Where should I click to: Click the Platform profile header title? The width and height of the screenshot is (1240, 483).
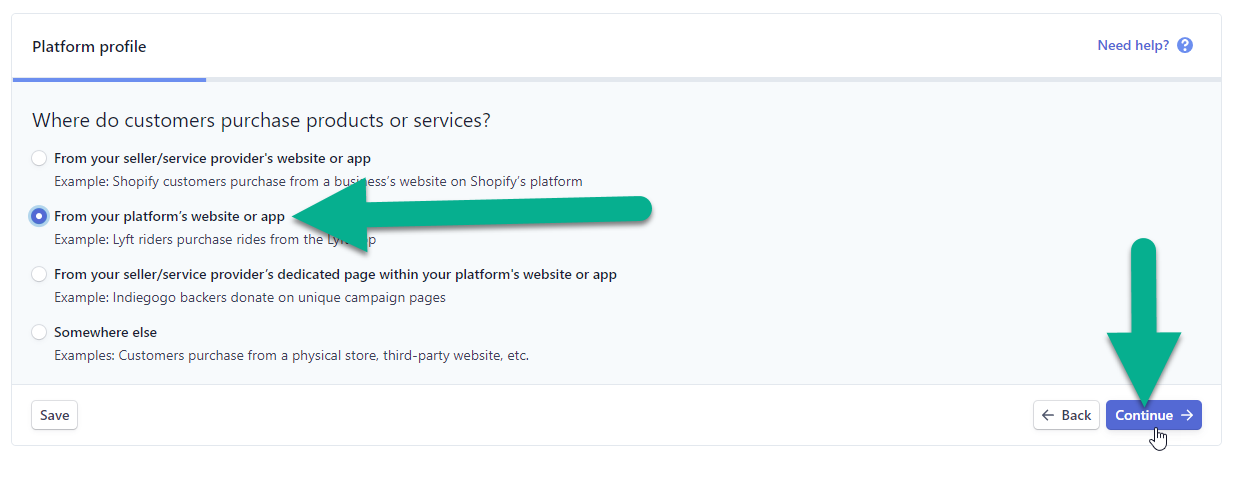(89, 47)
